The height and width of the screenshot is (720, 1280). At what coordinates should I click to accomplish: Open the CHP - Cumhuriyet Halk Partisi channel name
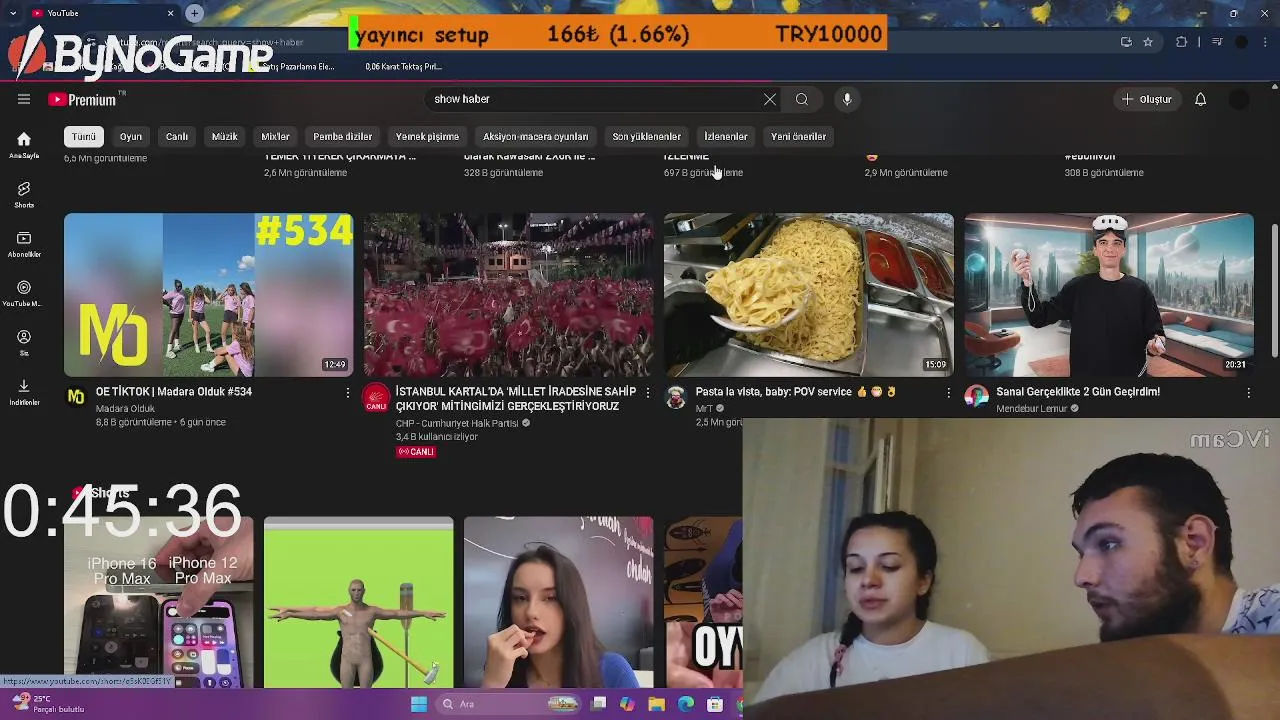coord(457,423)
